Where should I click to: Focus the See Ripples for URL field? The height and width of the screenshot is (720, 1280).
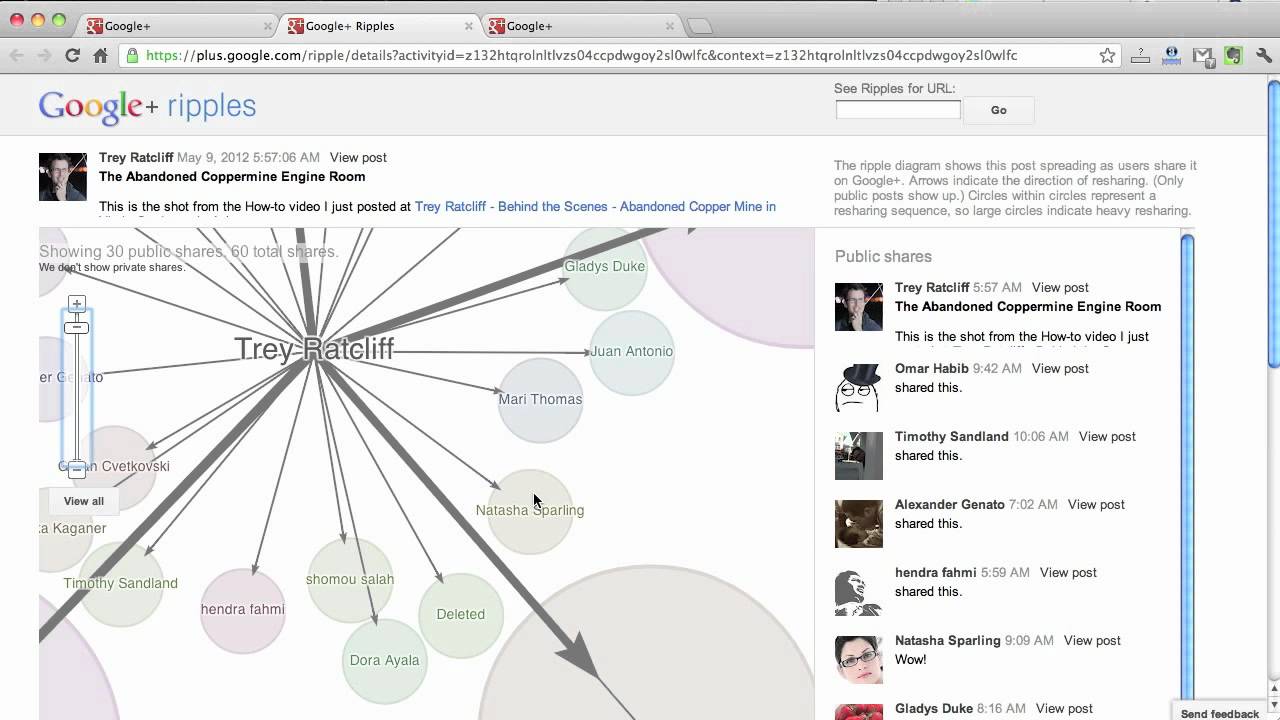(x=898, y=110)
